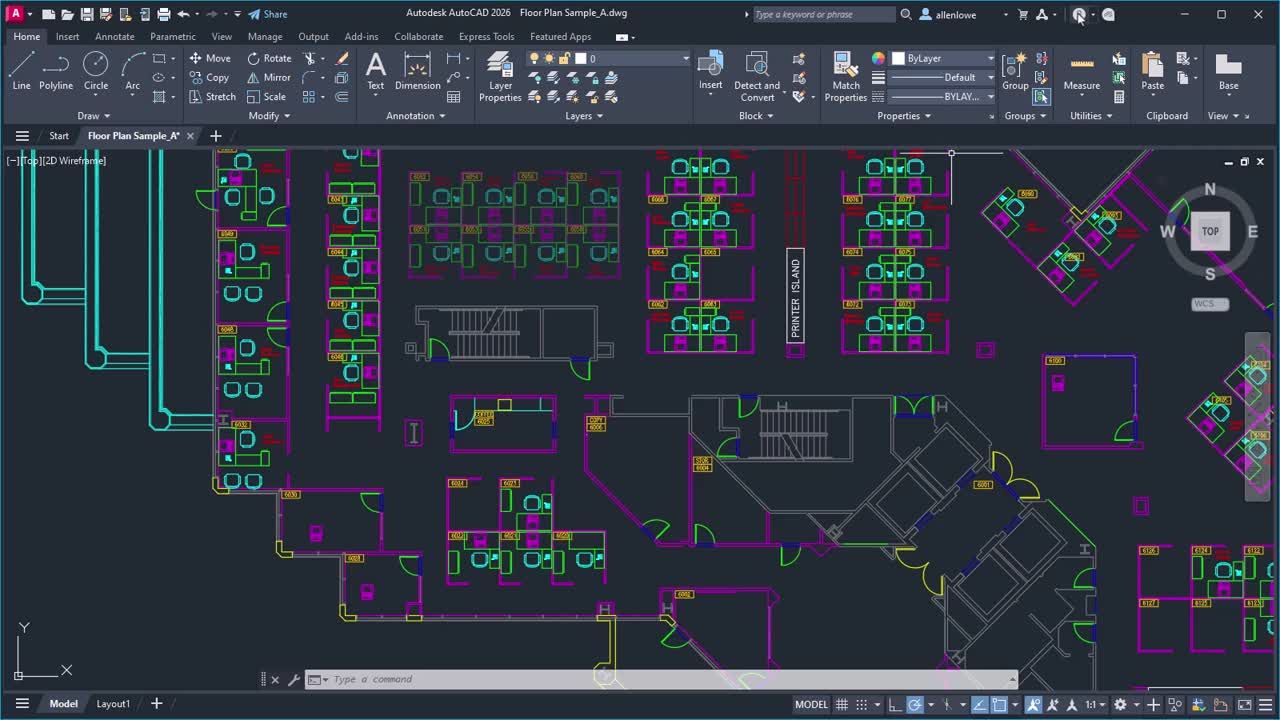The width and height of the screenshot is (1280, 720).
Task: Open the Express Tools ribbon tab
Action: pos(486,36)
